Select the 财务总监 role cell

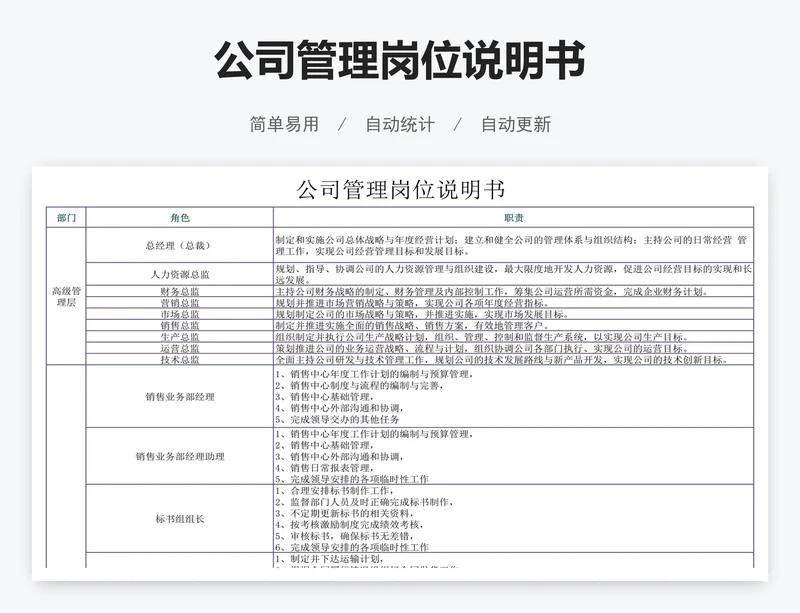tap(180, 291)
